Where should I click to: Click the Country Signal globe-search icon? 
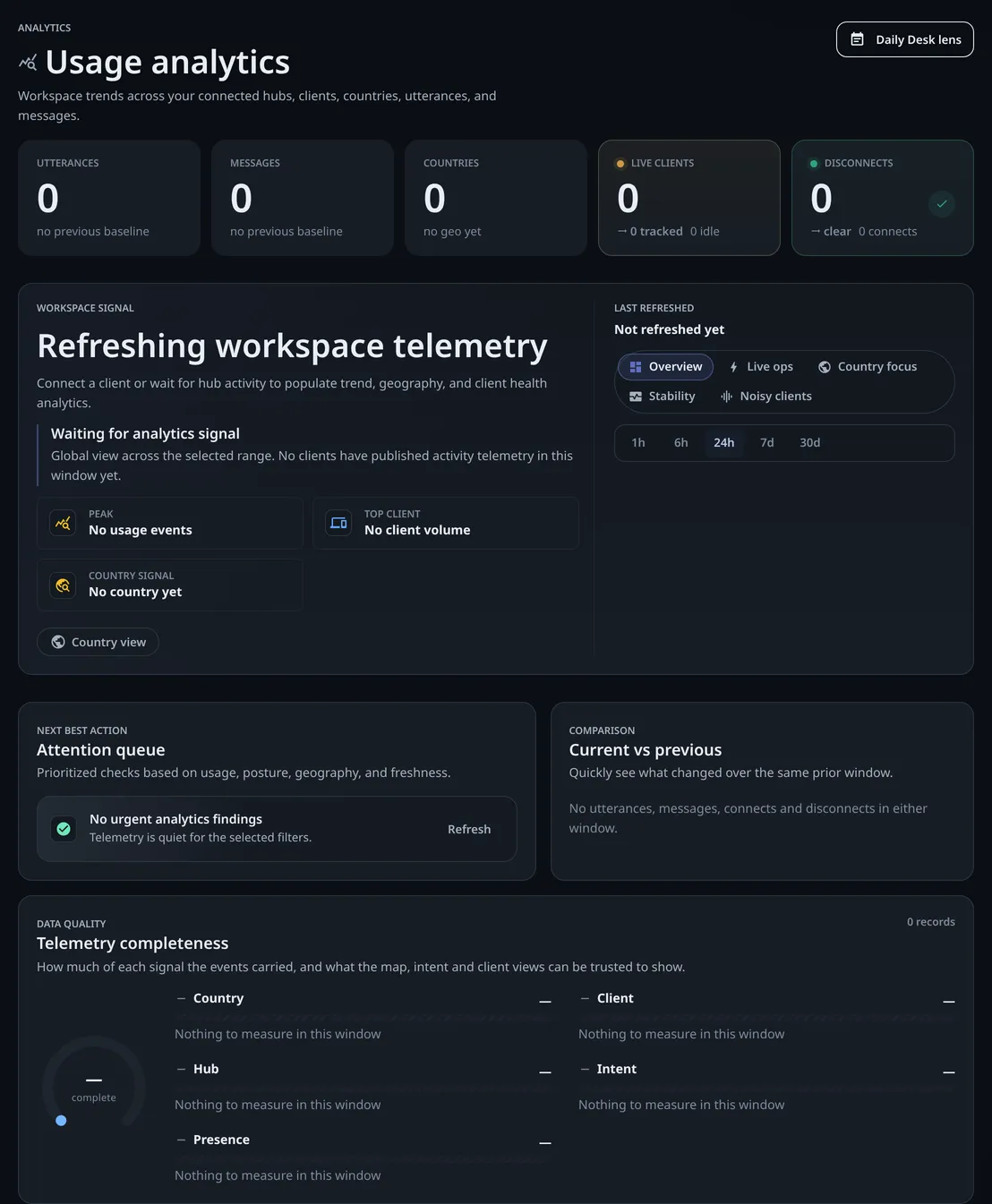click(x=63, y=585)
